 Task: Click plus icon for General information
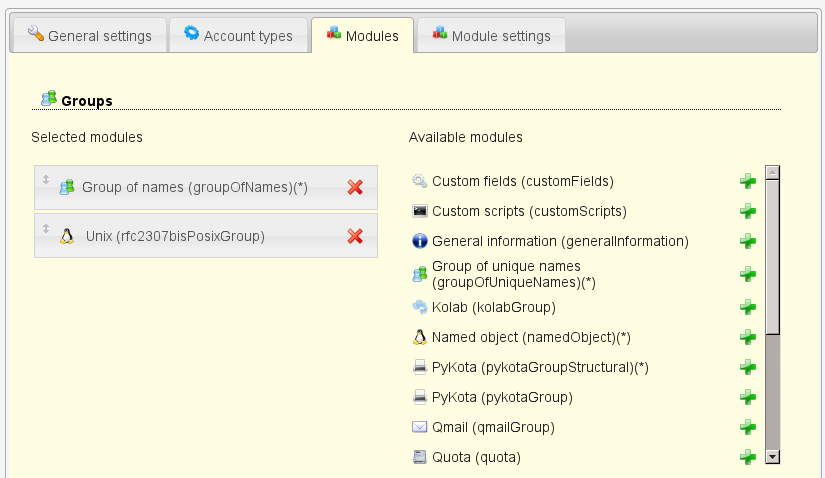tap(747, 241)
